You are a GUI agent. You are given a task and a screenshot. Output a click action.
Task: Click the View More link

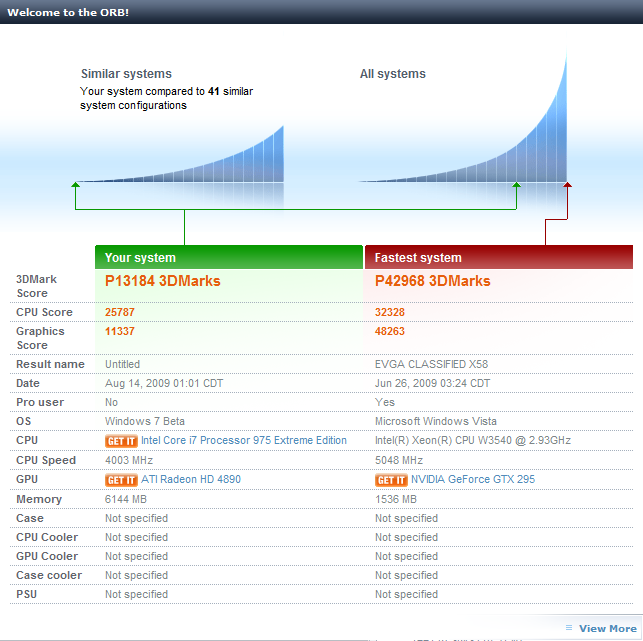608,628
